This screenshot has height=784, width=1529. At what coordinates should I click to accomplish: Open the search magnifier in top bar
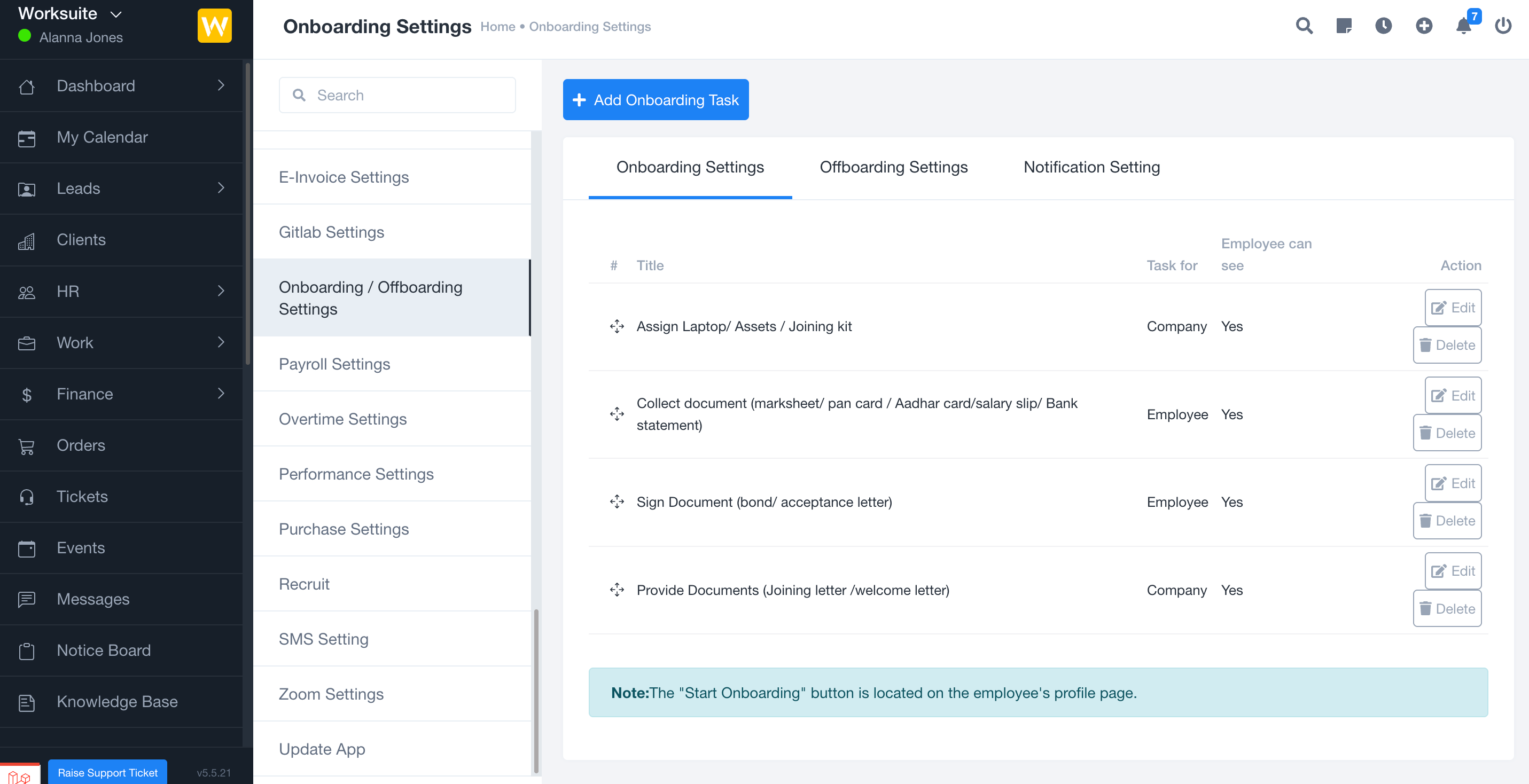click(1304, 26)
